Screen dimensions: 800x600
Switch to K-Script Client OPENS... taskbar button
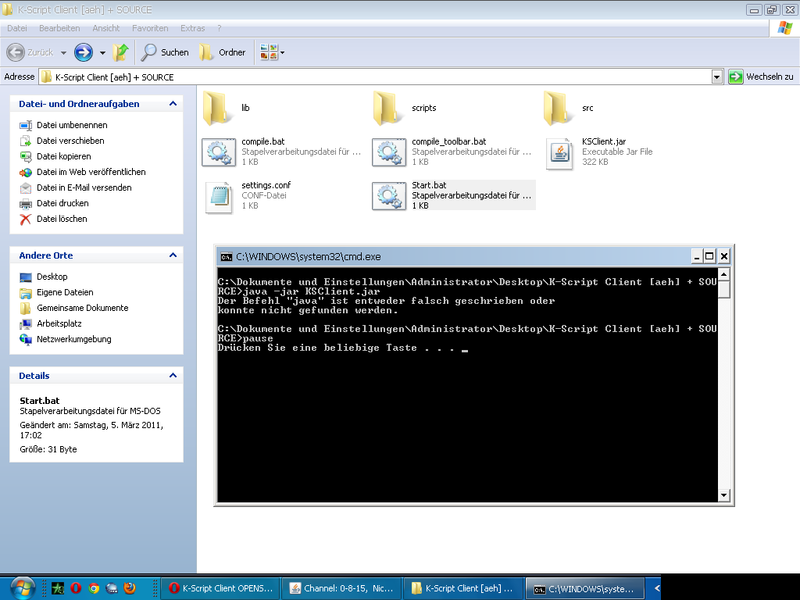tap(221, 588)
